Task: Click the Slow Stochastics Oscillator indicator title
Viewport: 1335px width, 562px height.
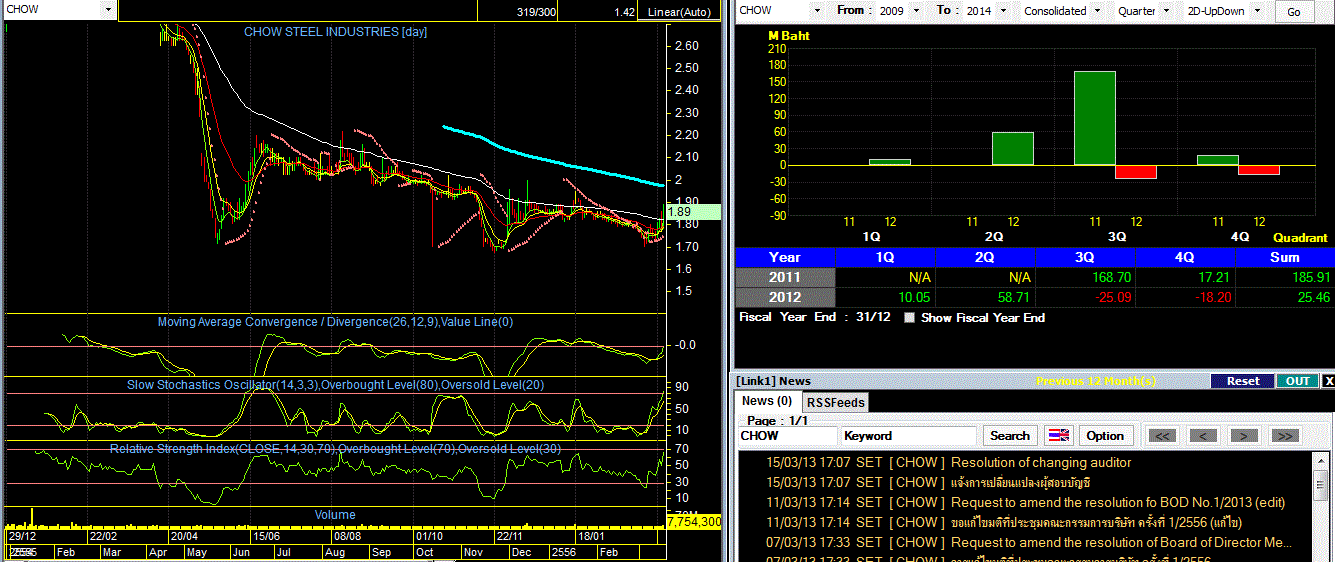Action: point(335,385)
